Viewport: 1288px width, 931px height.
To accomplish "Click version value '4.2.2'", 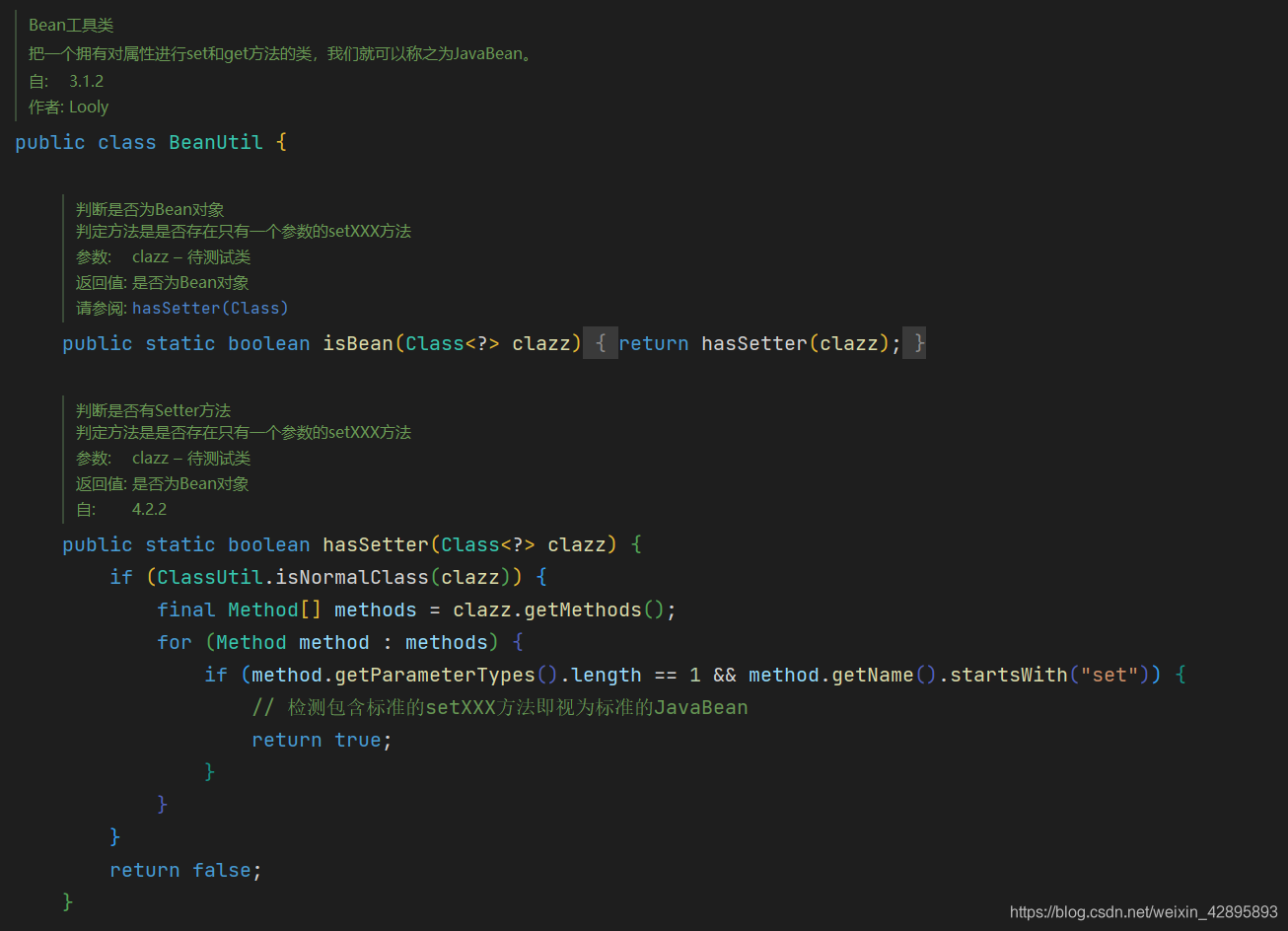I will (149, 509).
